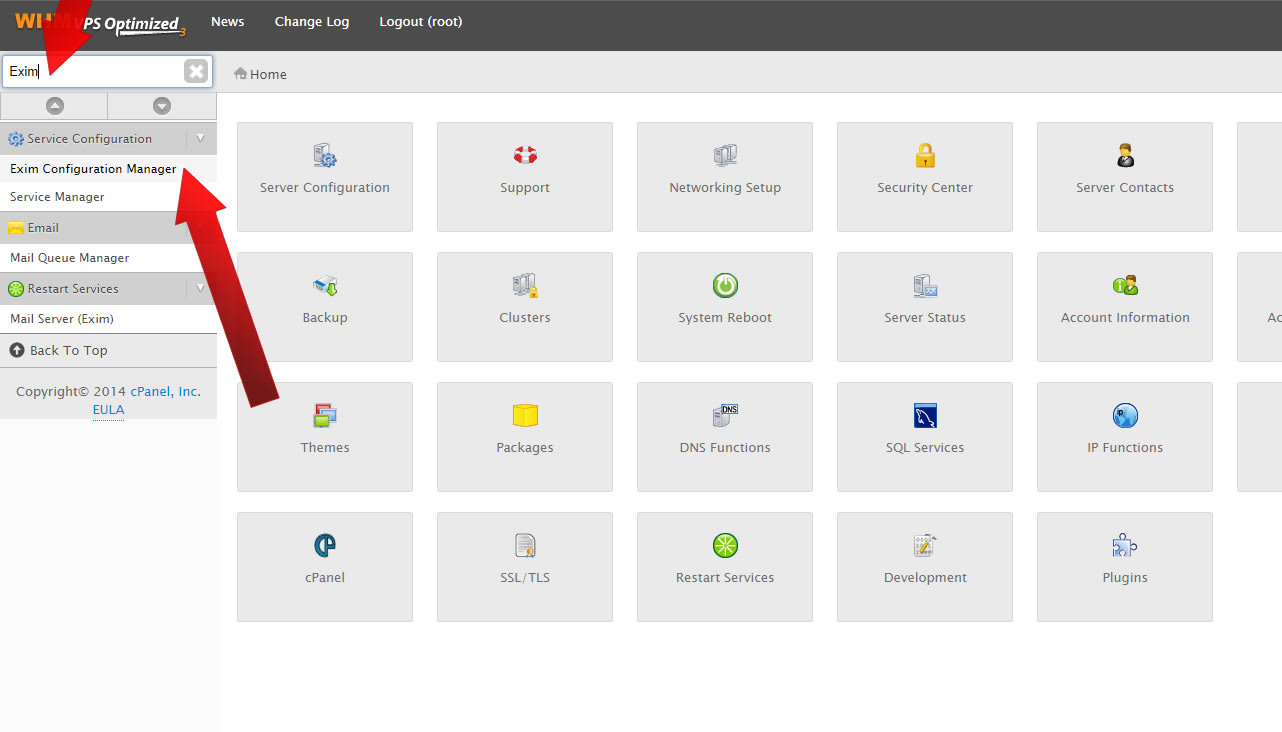The height and width of the screenshot is (732, 1282).
Task: Select the Restart Services sidebar header
Action: point(108,288)
